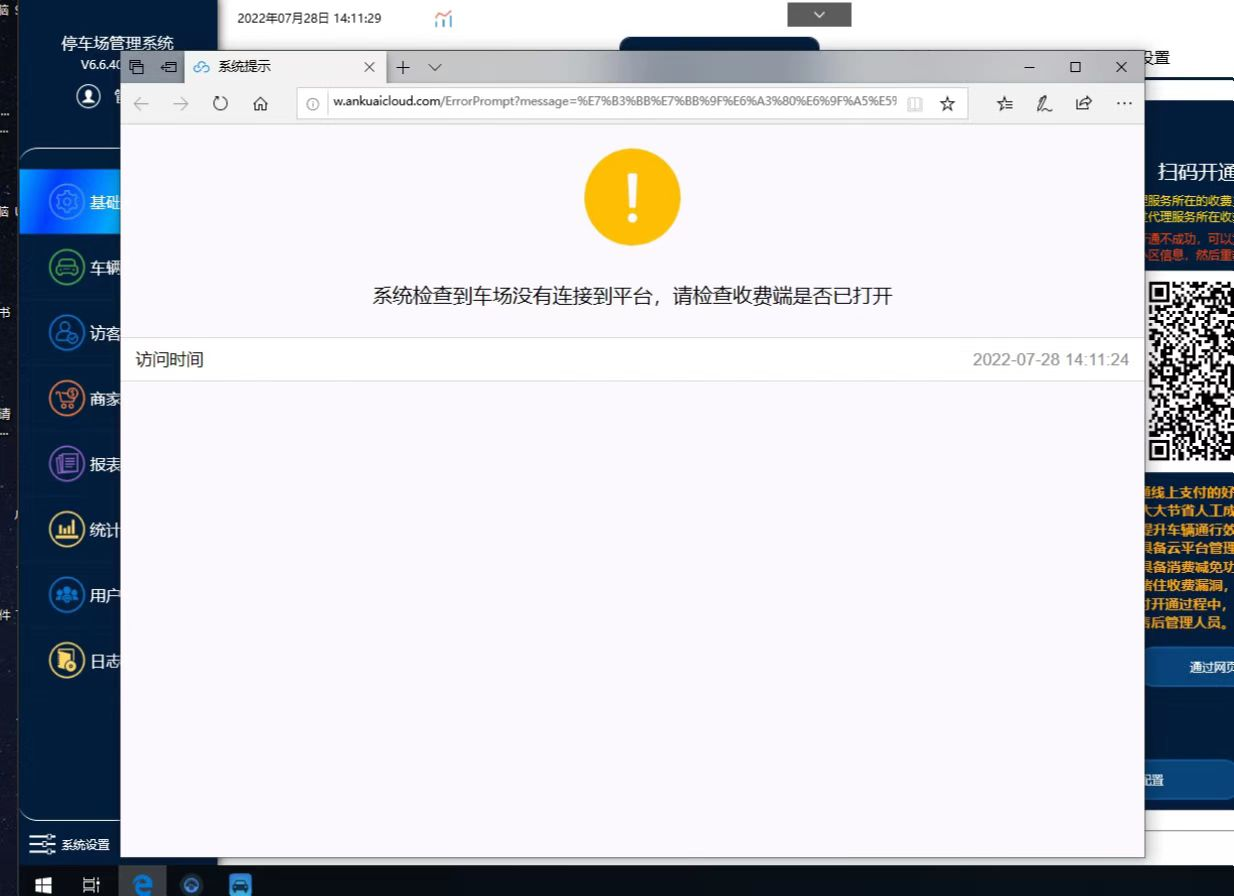Screen dimensions: 1234x896
Task: Click the tabs set aside icon
Action: coord(137,67)
